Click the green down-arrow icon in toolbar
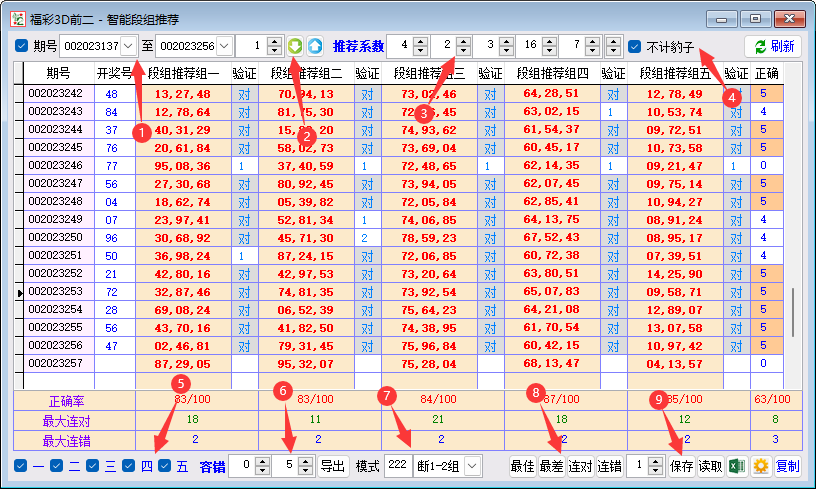 [296, 46]
